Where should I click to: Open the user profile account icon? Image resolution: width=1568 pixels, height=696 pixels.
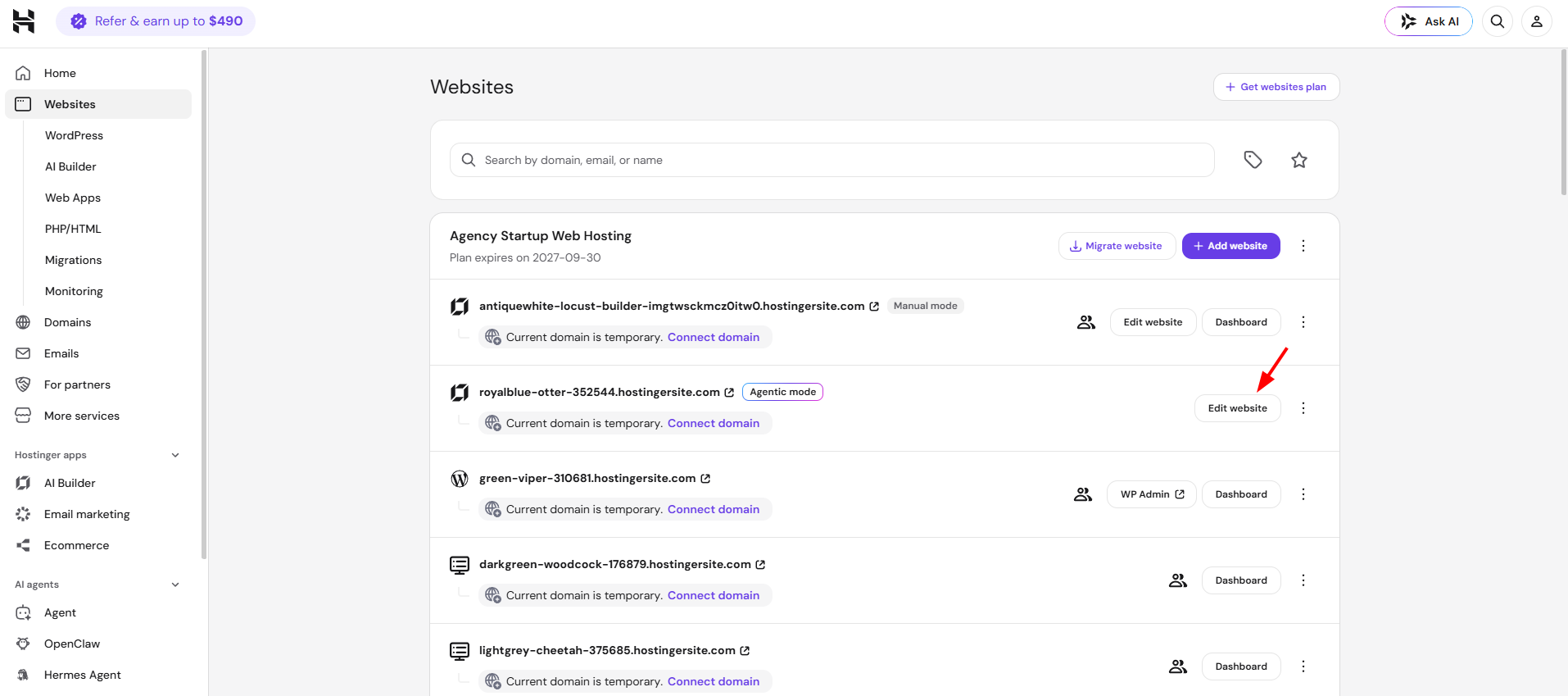1537,21
